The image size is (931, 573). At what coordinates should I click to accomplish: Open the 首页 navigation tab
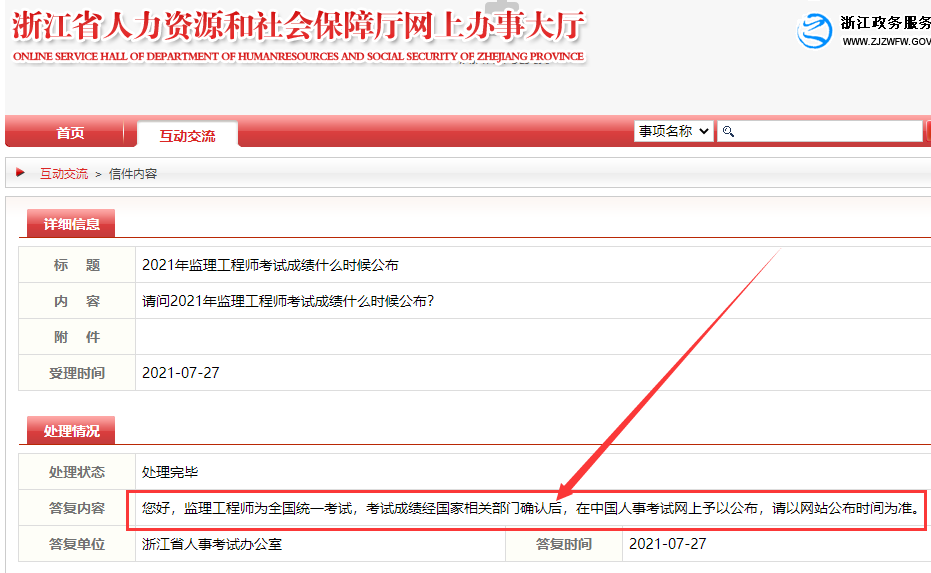(x=70, y=132)
